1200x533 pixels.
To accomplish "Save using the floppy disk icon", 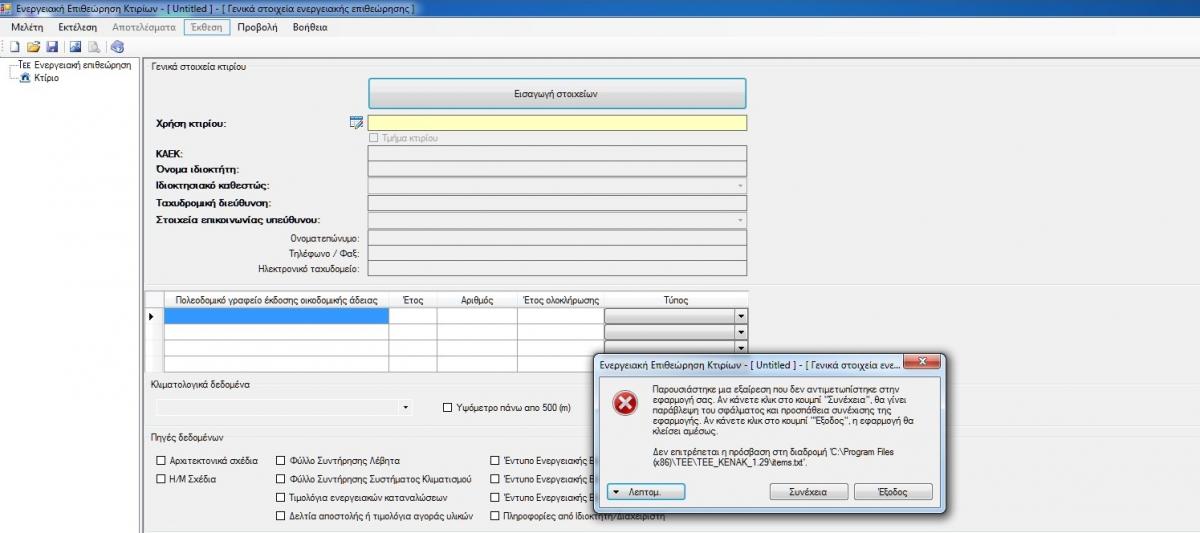I will [x=51, y=47].
